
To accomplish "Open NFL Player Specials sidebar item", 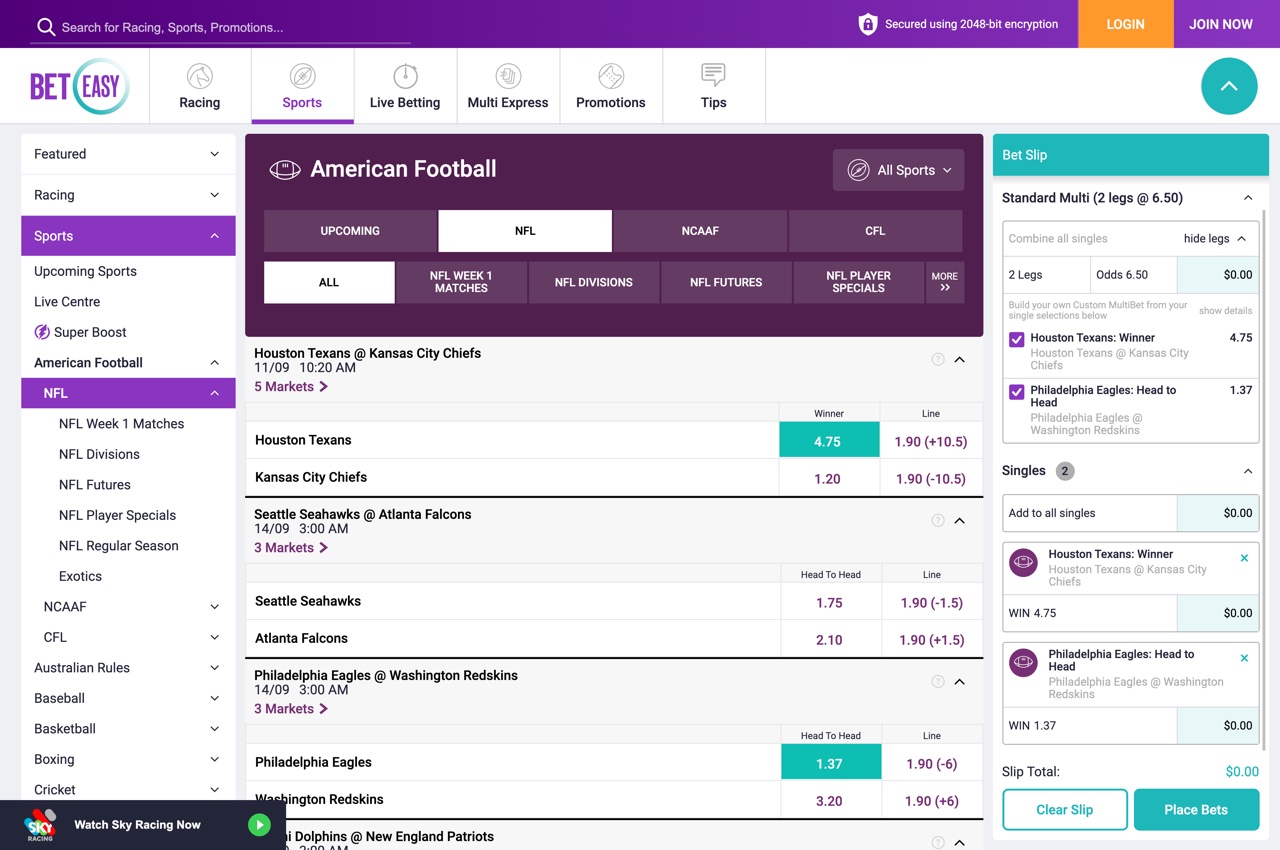I will click(117, 515).
